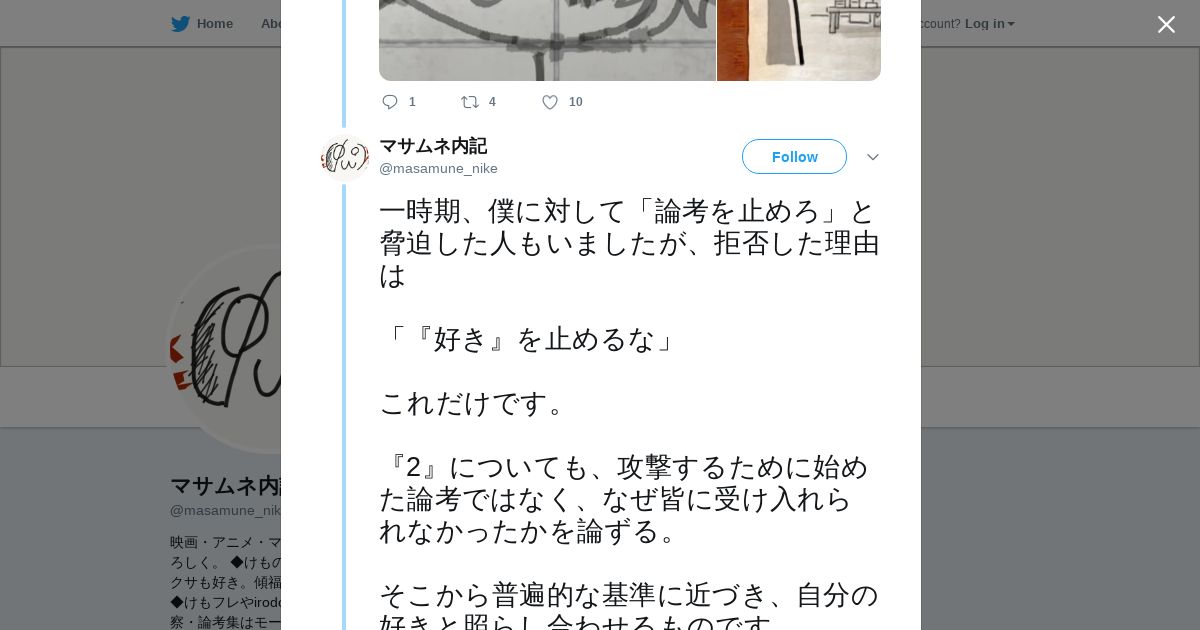
Task: Close the tweet overlay with X
Action: (x=1166, y=24)
